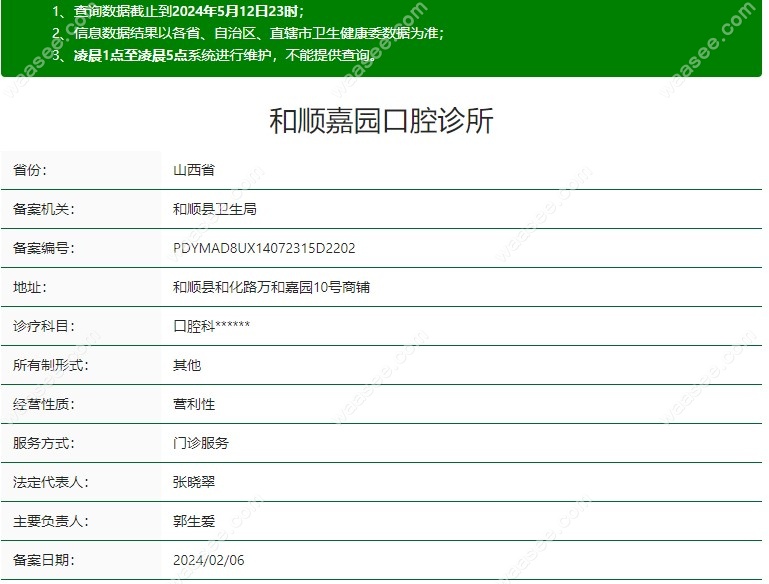Viewport: 769px width, 584px height.
Task: Select the value 营利性
Action: click(194, 404)
